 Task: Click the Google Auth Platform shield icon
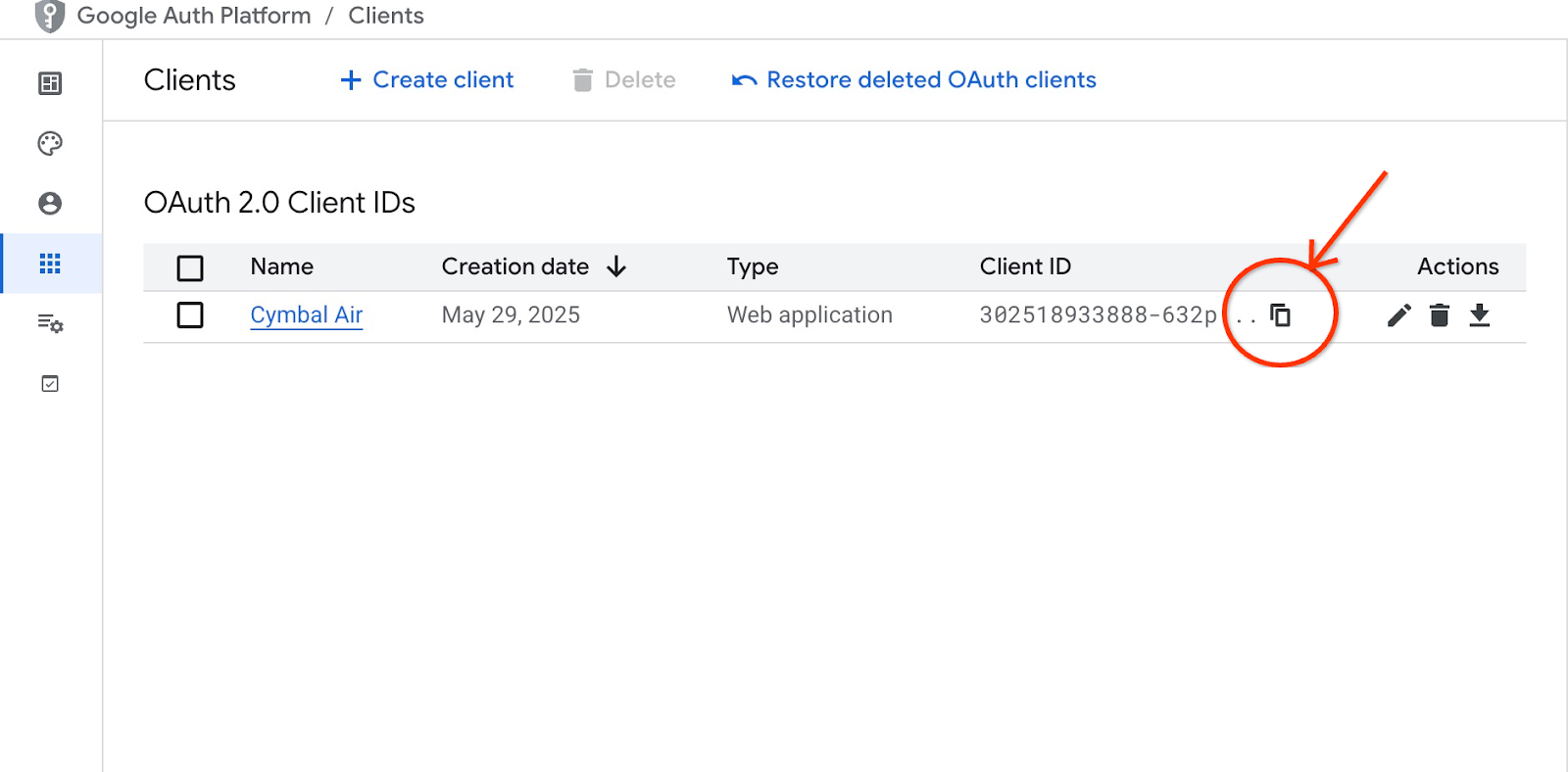[x=49, y=16]
